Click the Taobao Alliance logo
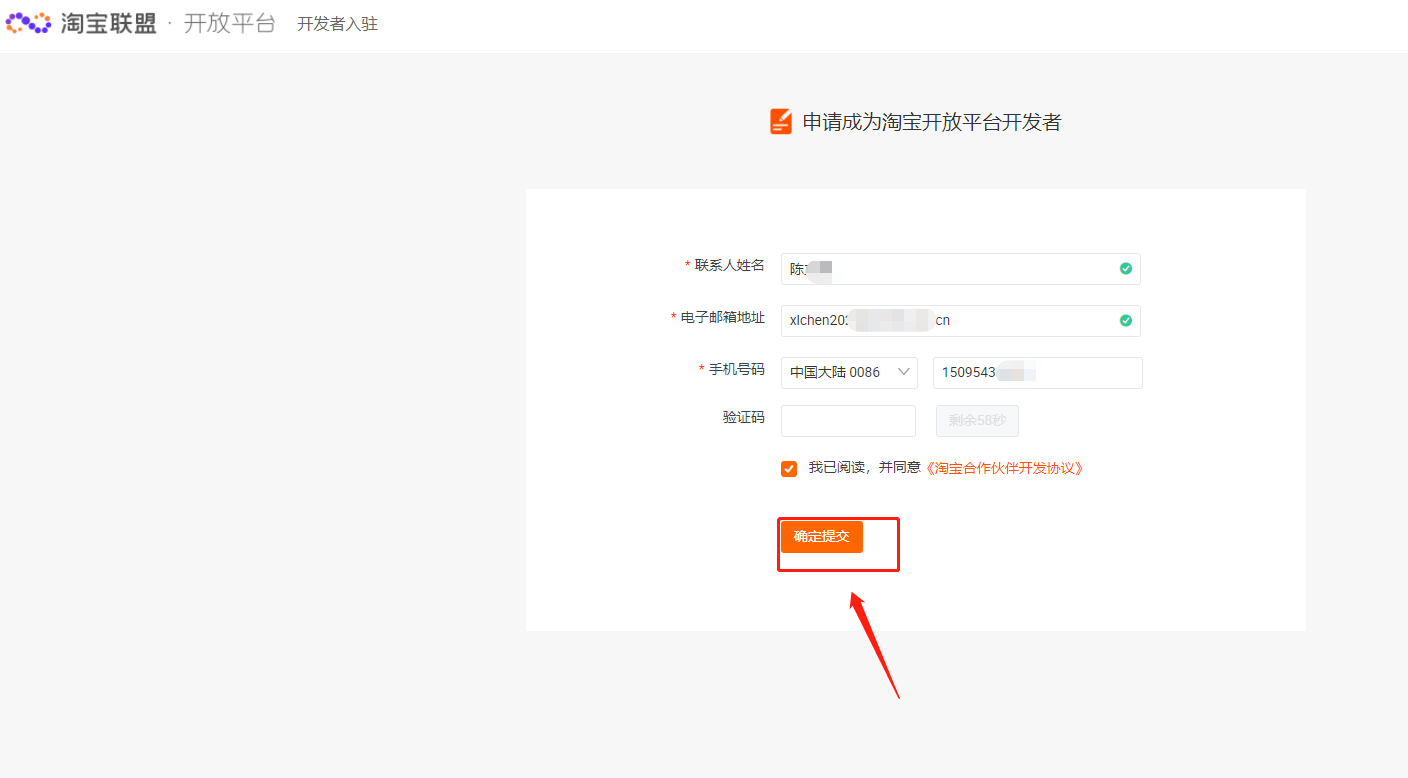The width and height of the screenshot is (1408, 778). [x=81, y=23]
